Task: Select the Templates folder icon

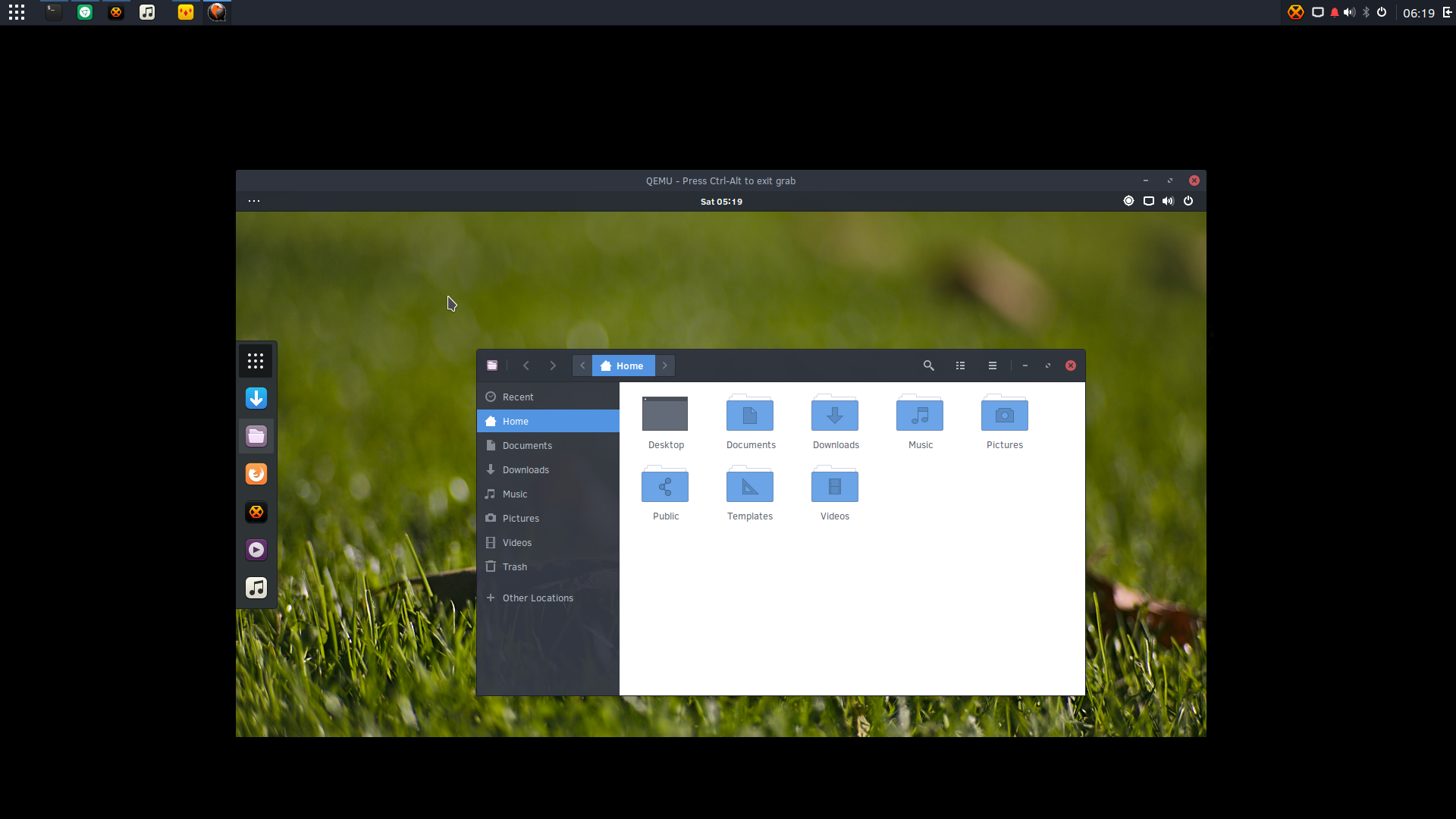Action: 750,485
